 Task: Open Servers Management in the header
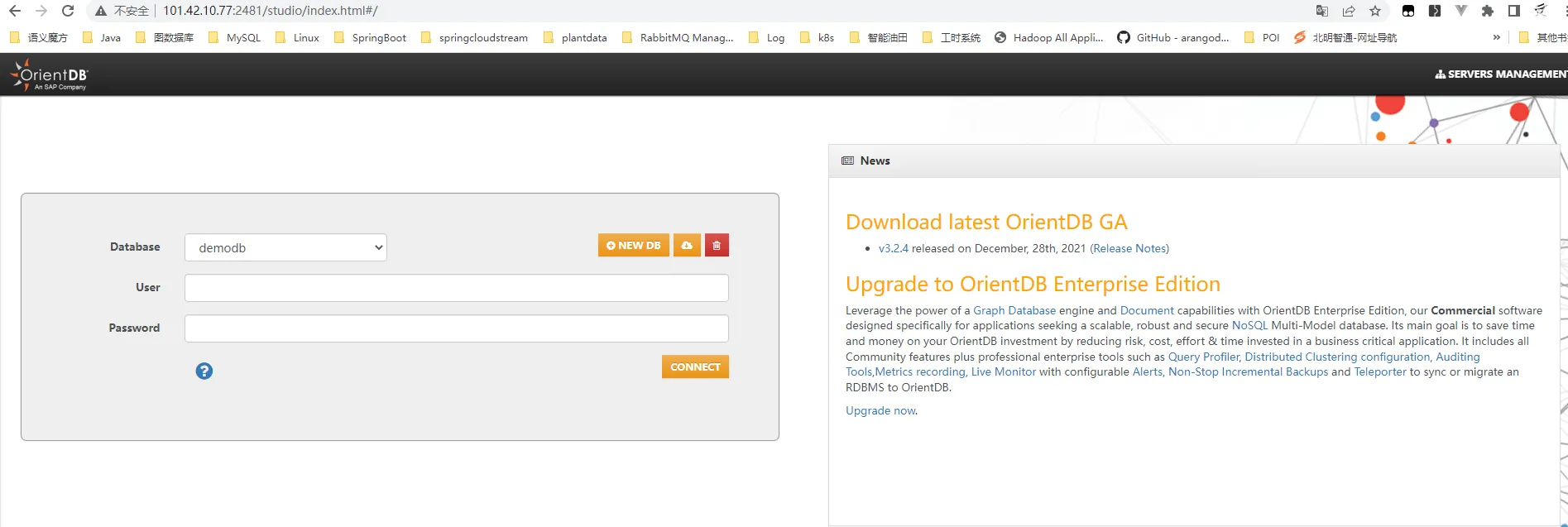[x=1501, y=74]
